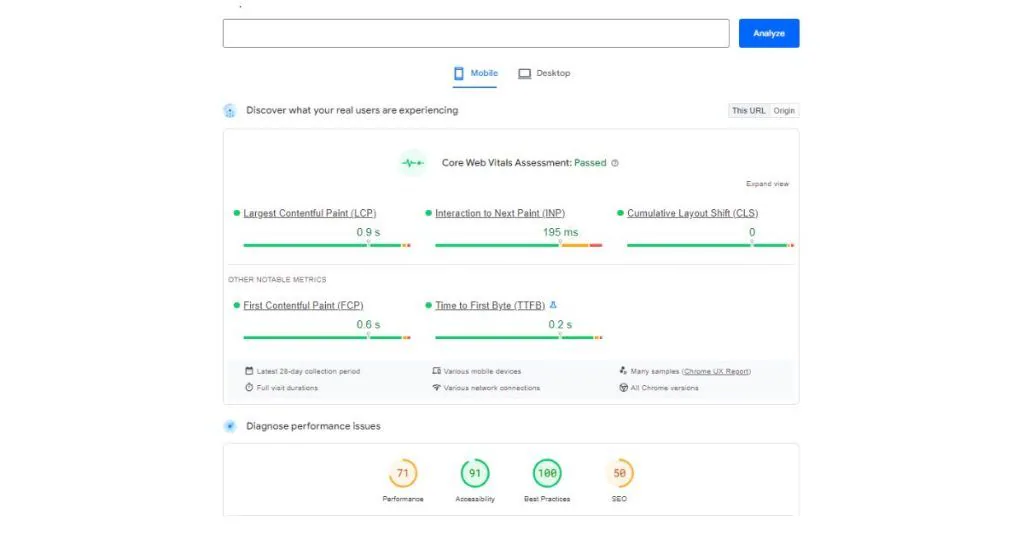Click the 0.9 s LCP value
This screenshot has width=1024, height=538.
(x=368, y=232)
